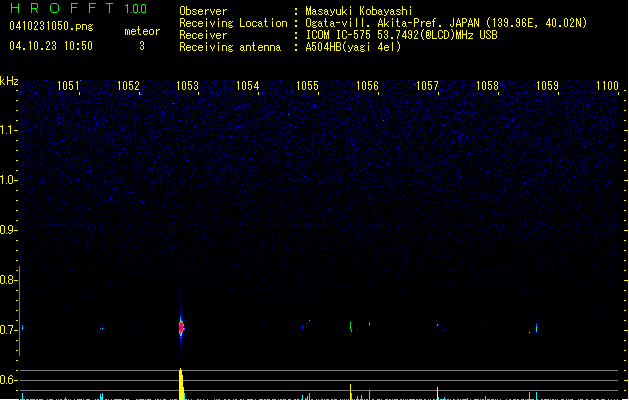Click the bright red meteor echo near 1053
Image resolution: width=629 pixels, height=400 pixels.
pyautogui.click(x=181, y=327)
